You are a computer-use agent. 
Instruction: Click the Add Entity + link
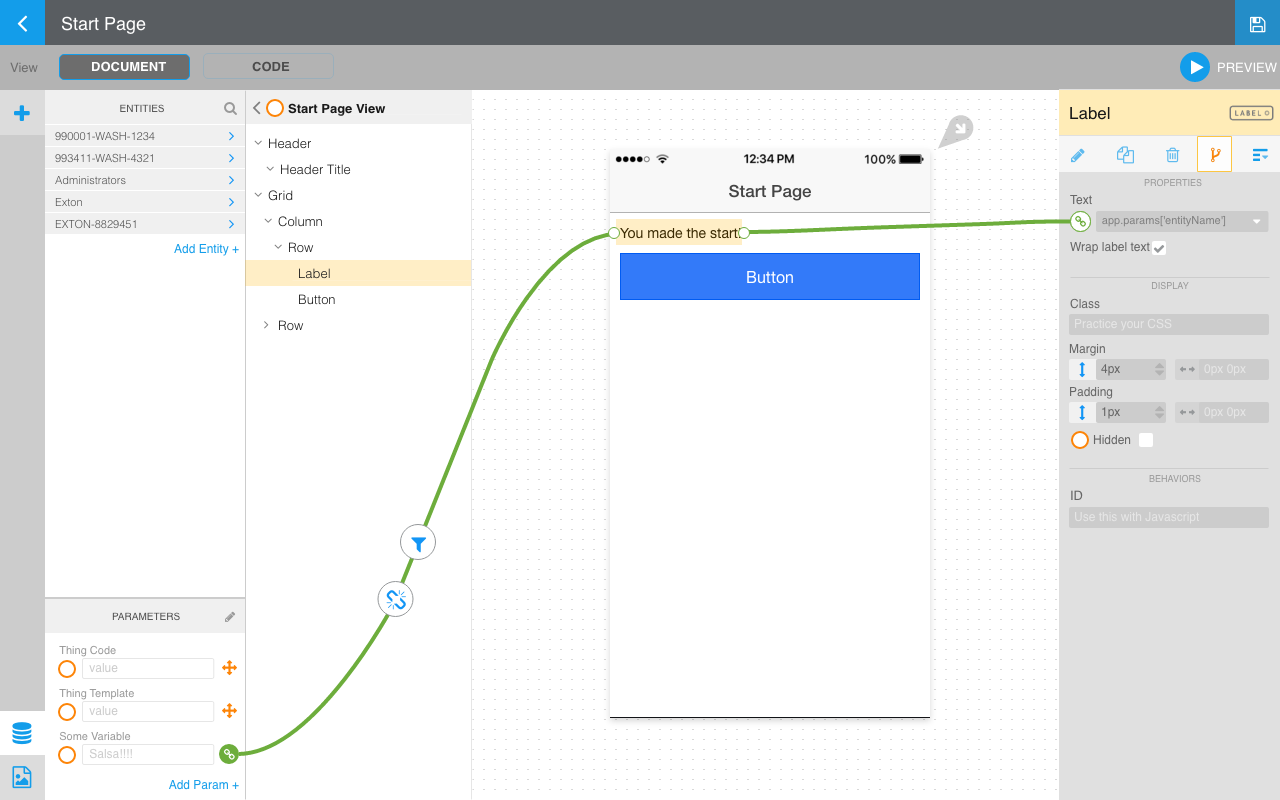tap(207, 249)
